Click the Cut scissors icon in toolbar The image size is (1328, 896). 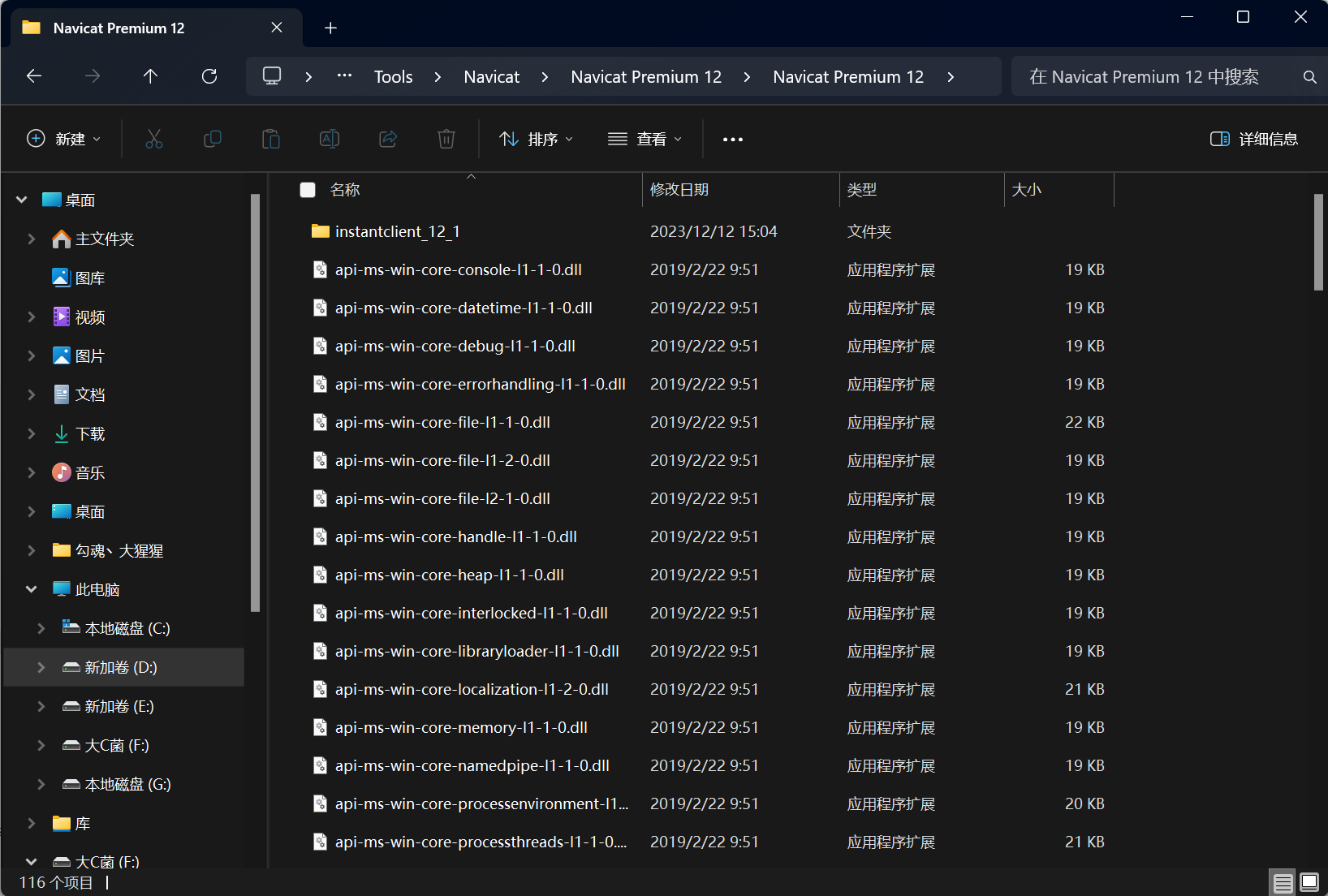154,139
